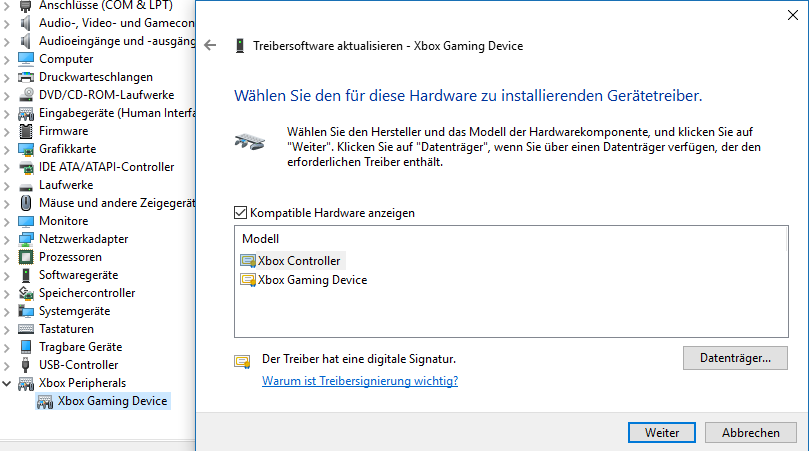Click the Eingabegeräte (Human Interface) icon

25,114
